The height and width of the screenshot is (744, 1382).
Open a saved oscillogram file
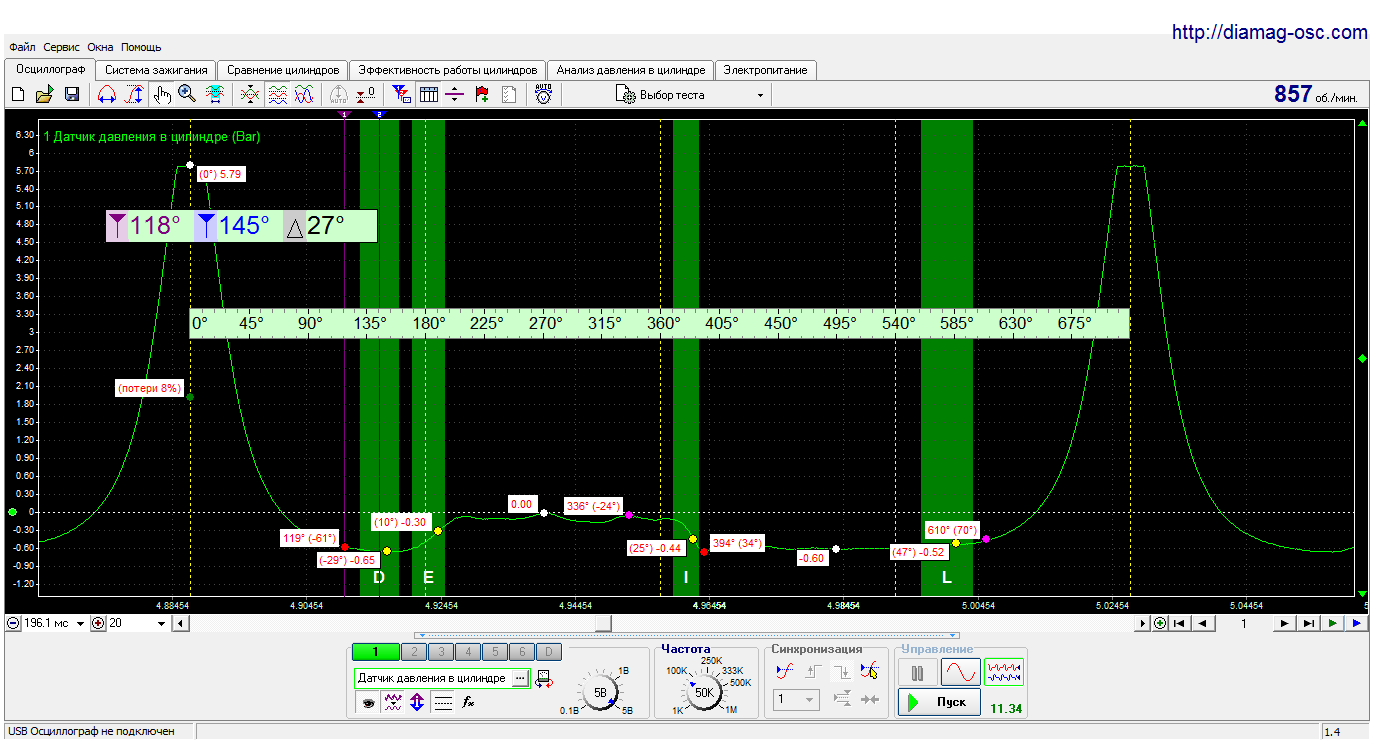[44, 95]
